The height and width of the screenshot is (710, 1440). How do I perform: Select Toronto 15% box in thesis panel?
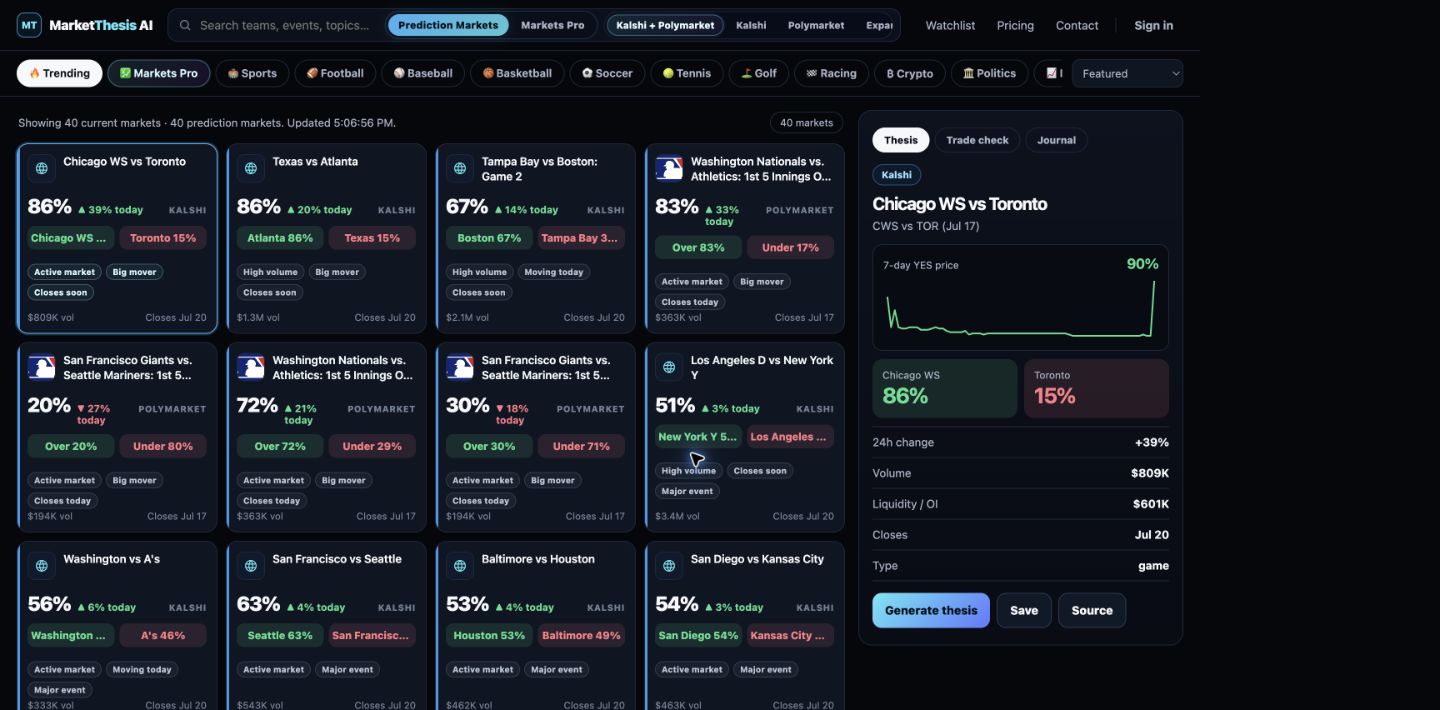(x=1096, y=388)
